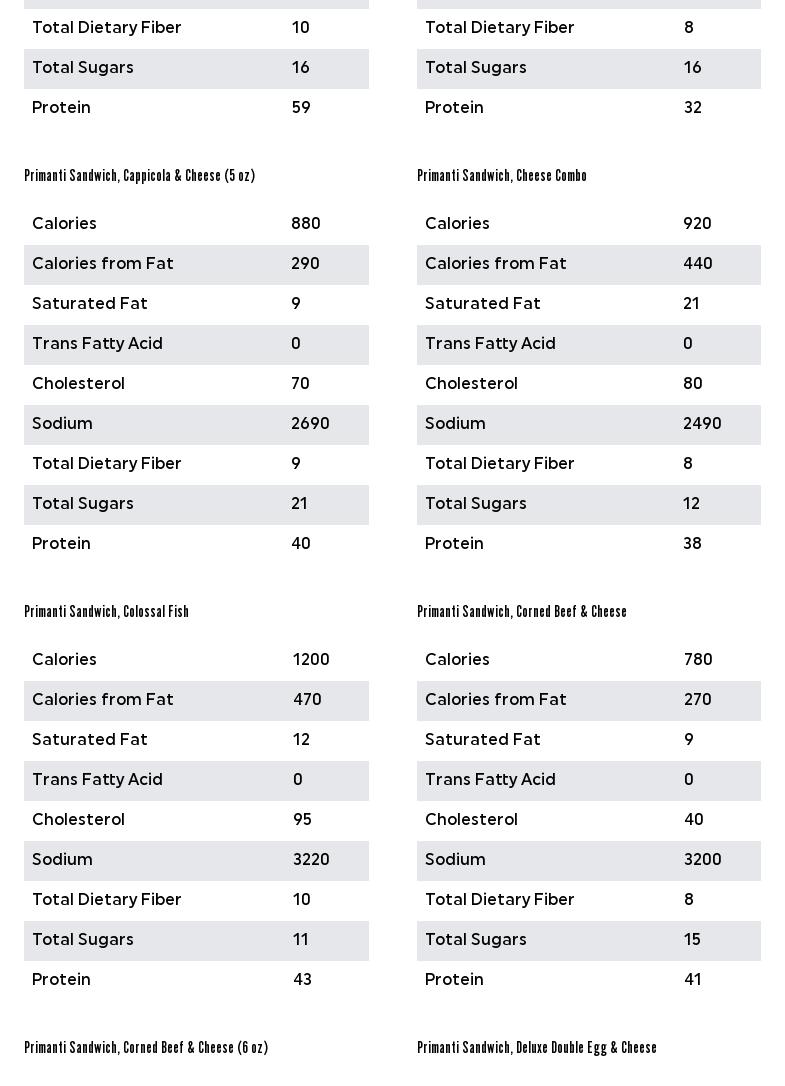Select the cholesterol value 95
The image size is (785, 1086).
(x=302, y=820)
